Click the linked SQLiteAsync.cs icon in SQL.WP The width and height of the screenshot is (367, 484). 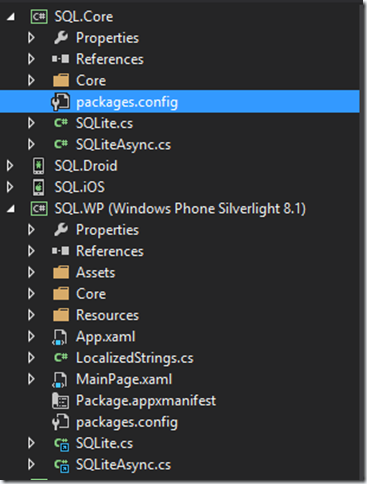pos(61,465)
